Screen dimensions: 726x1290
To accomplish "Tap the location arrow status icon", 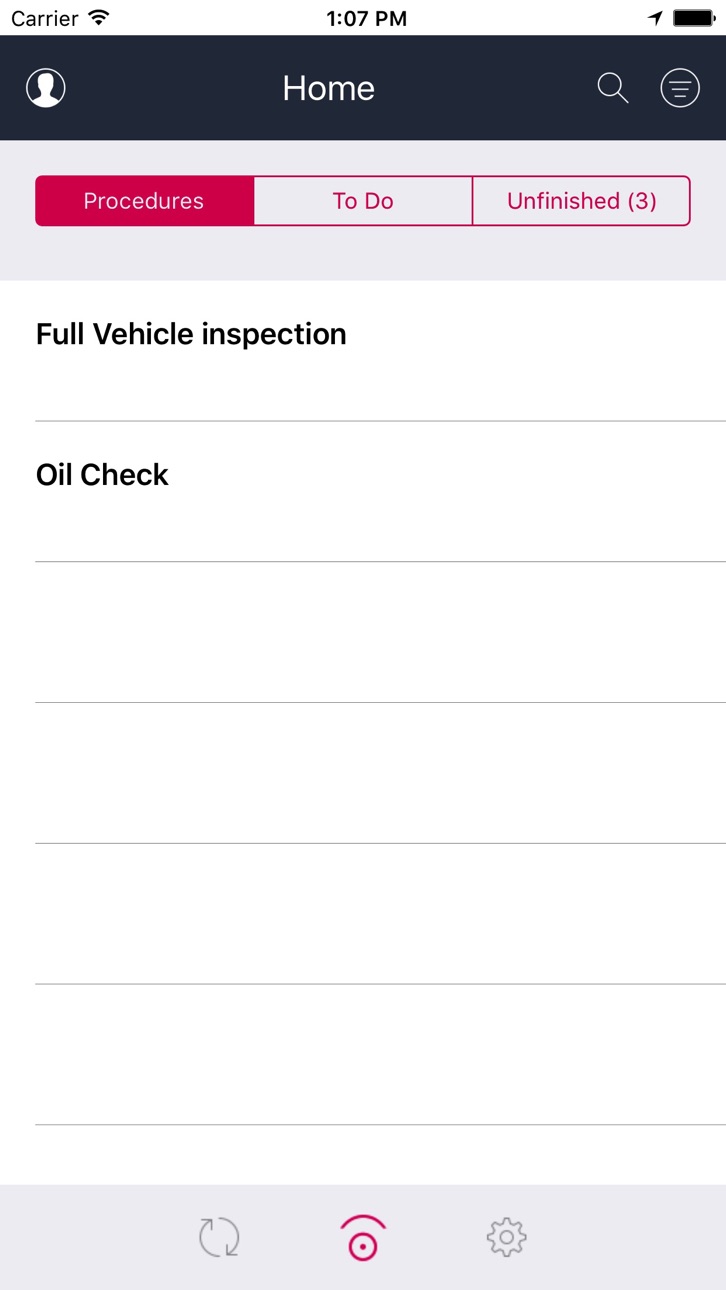I will coord(655,17).
